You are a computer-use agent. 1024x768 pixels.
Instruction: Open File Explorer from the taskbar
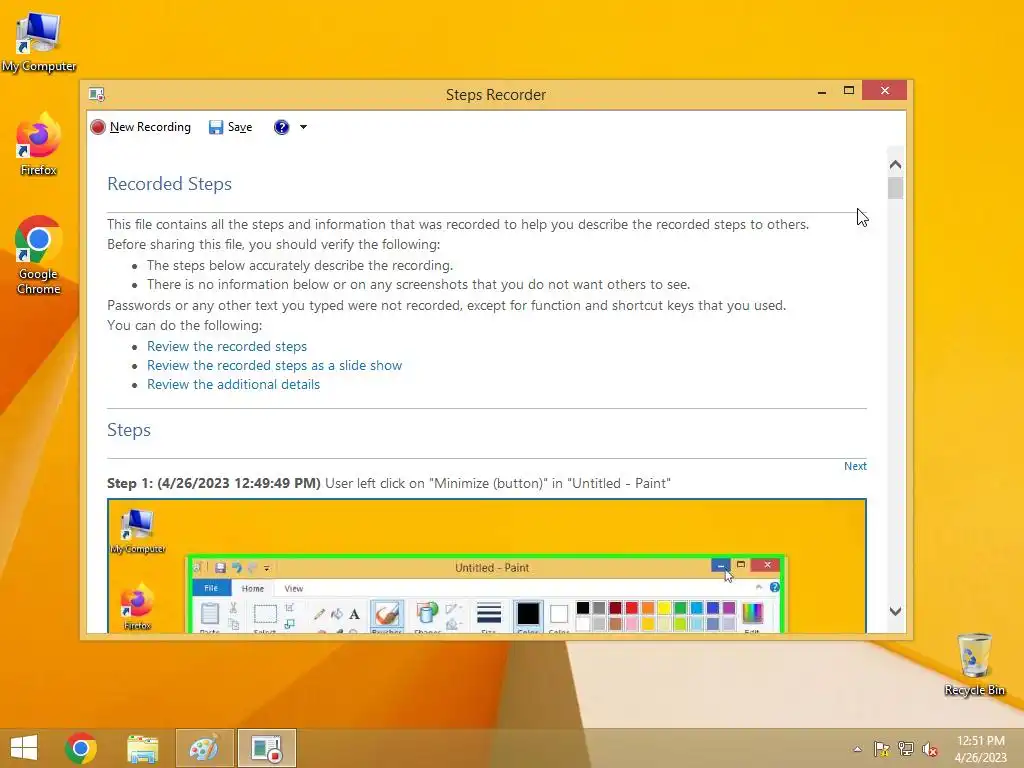click(142, 748)
